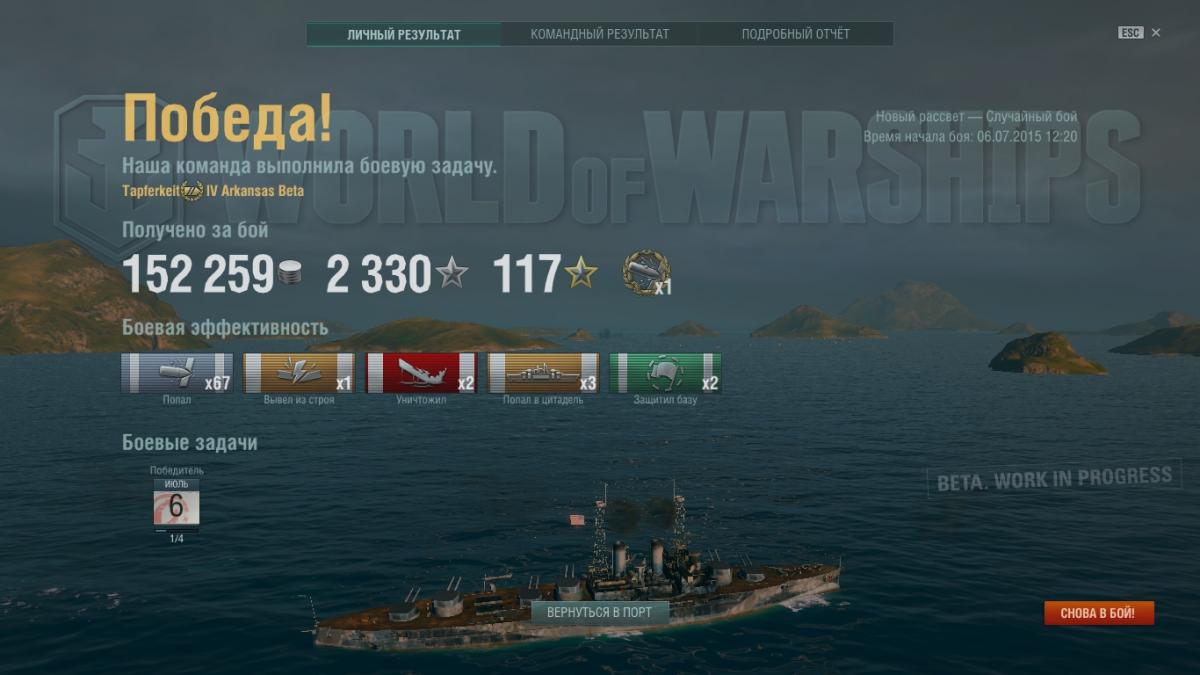Click the gold free experience star
The image size is (1200, 675).
point(580,273)
